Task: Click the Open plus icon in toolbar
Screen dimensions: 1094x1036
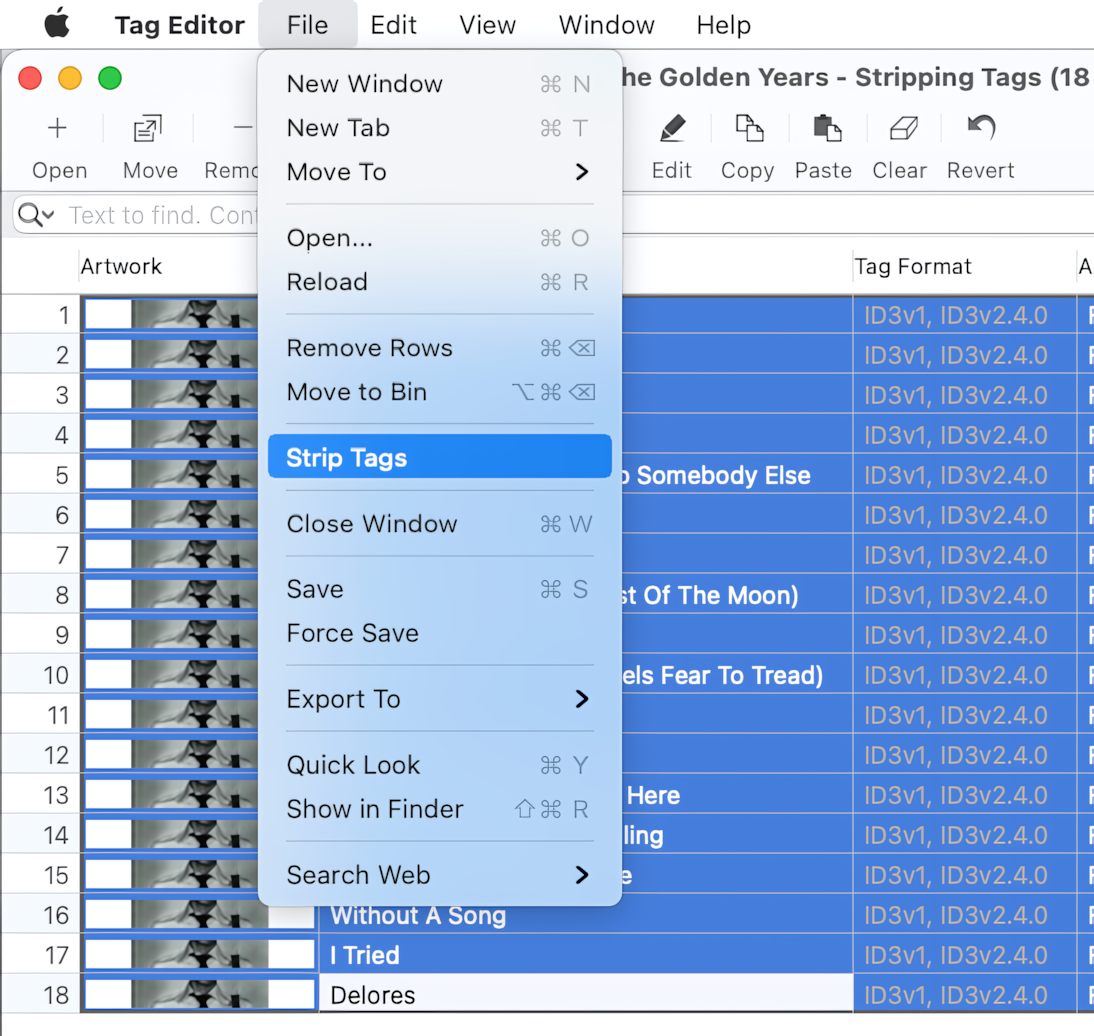Action: (x=57, y=128)
